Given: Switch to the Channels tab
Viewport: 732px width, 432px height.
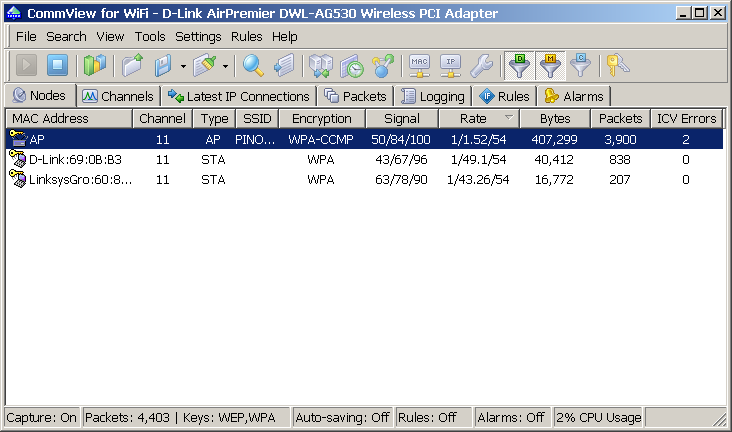Looking at the screenshot, I should 119,96.
